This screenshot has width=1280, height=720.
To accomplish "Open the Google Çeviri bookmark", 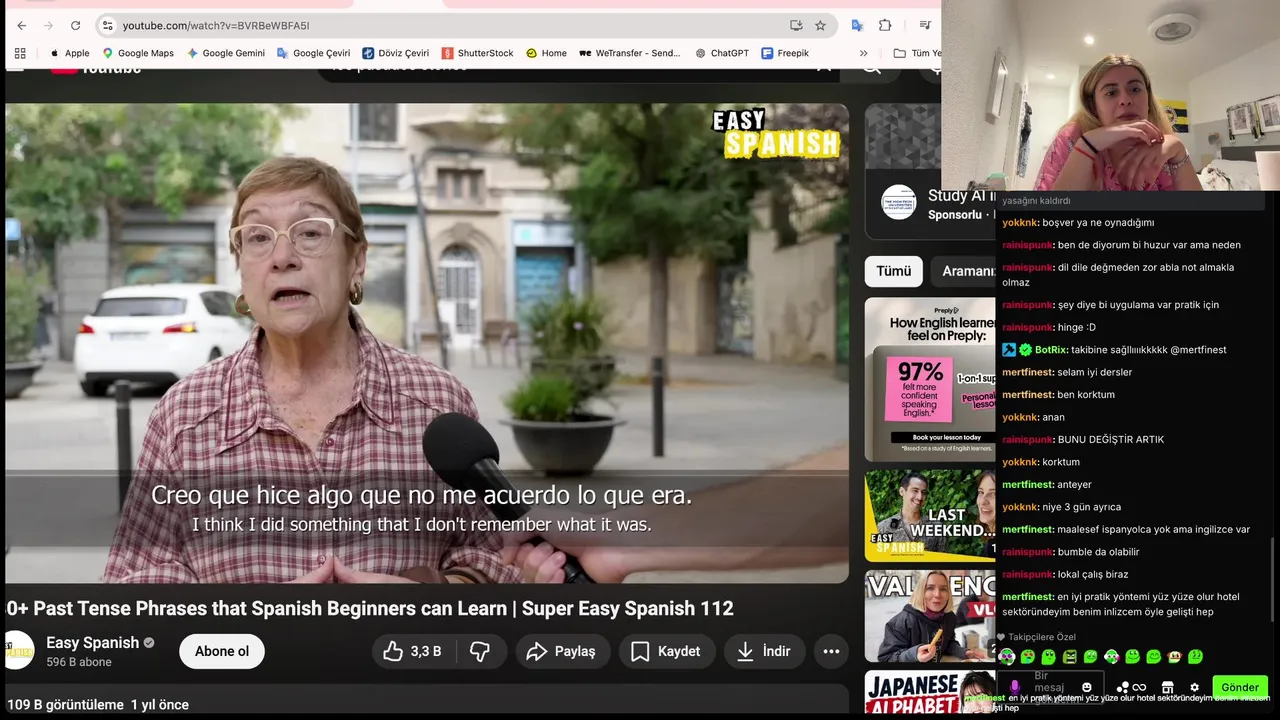I will (314, 53).
